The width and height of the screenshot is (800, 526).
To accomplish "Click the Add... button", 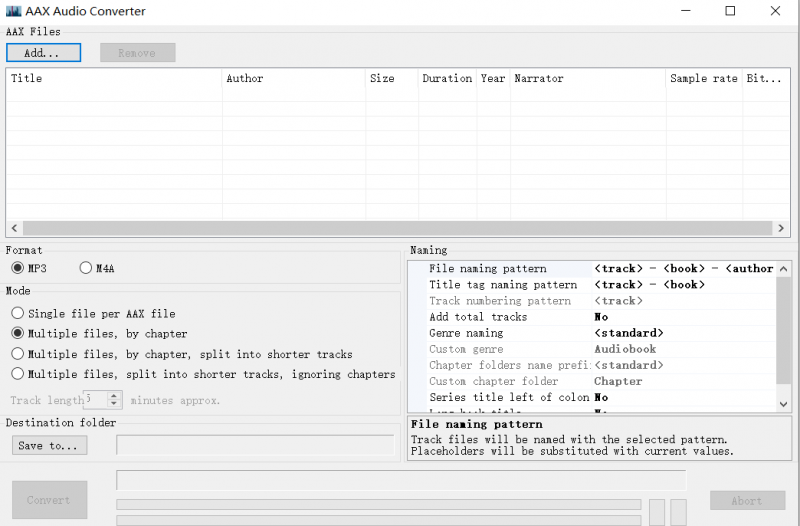I will [x=43, y=53].
